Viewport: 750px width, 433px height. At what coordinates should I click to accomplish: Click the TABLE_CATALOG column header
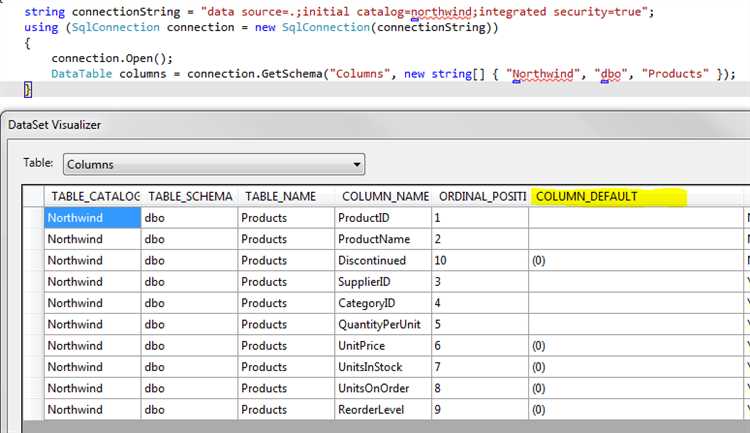click(x=93, y=196)
